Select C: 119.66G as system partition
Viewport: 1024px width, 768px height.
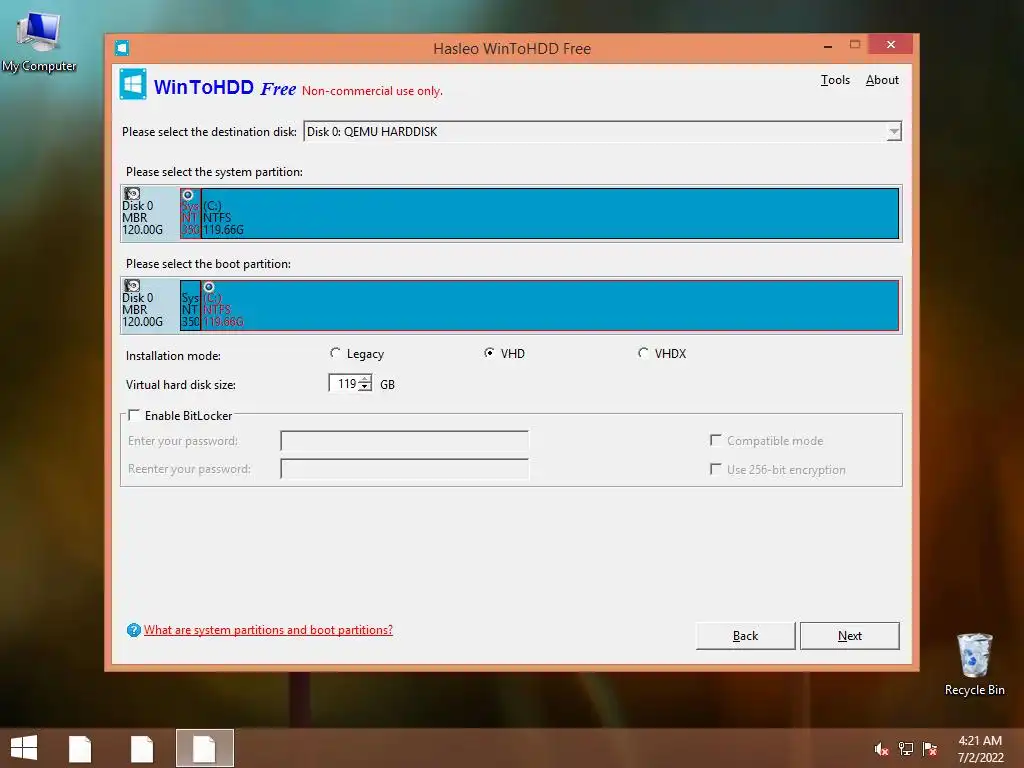tap(550, 213)
